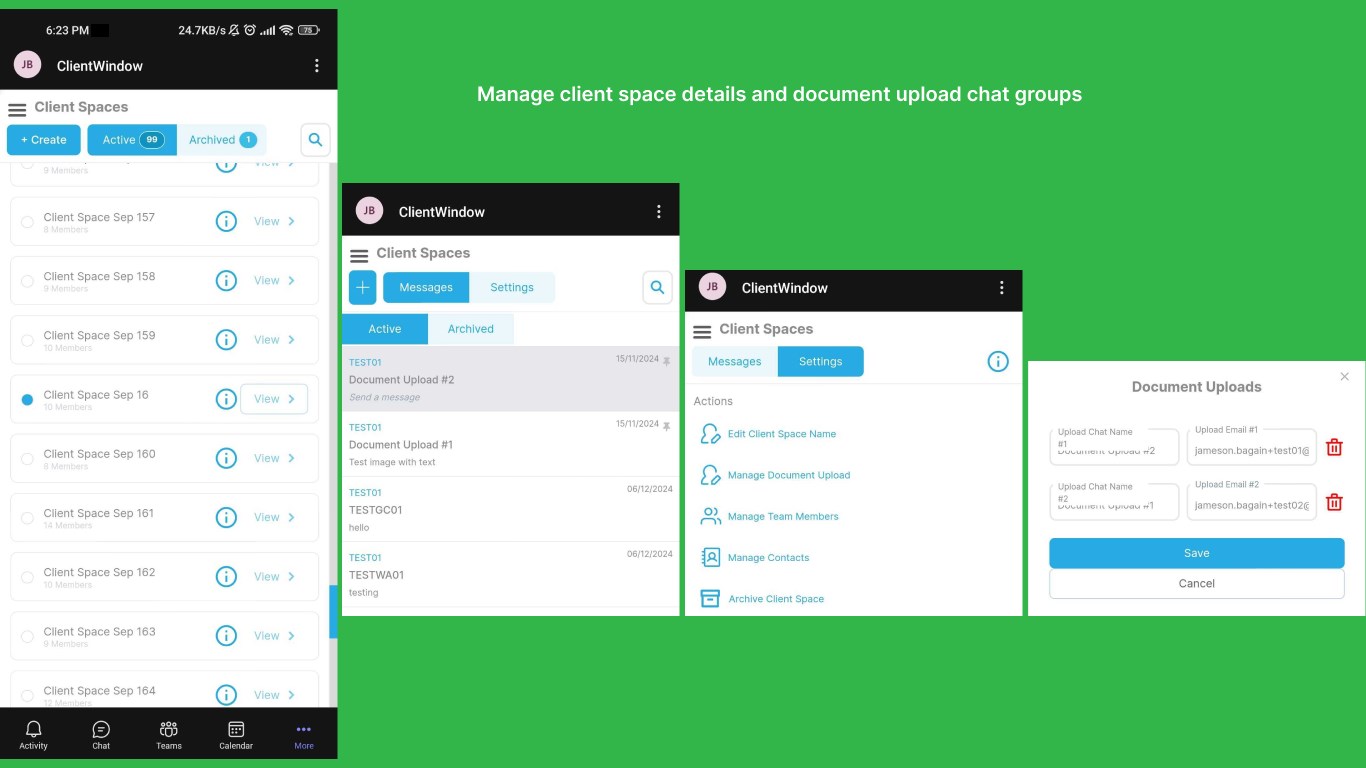Select Settings tab in the Messages panel
The height and width of the screenshot is (768, 1366).
pos(512,287)
